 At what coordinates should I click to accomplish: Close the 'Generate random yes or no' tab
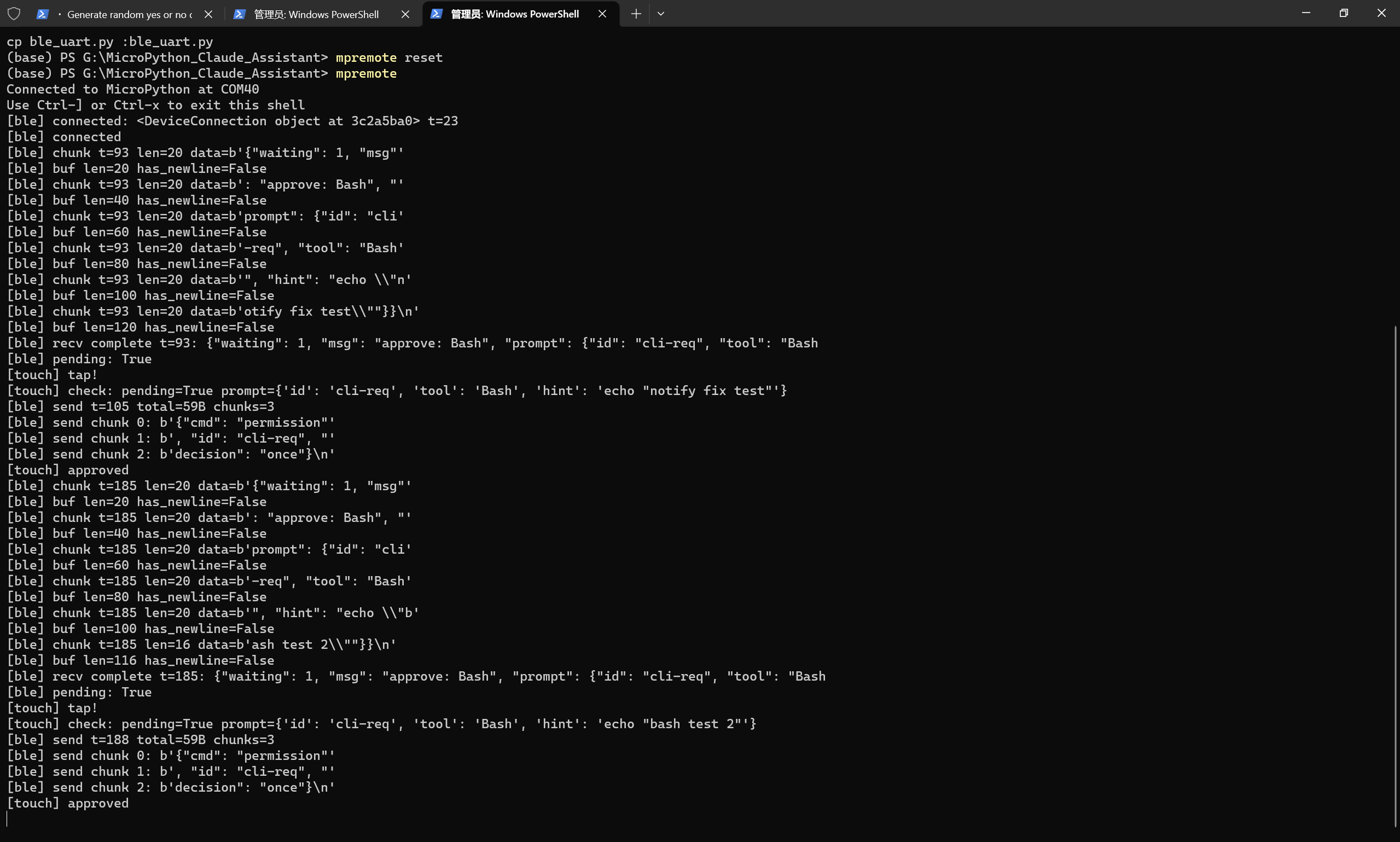pyautogui.click(x=208, y=14)
